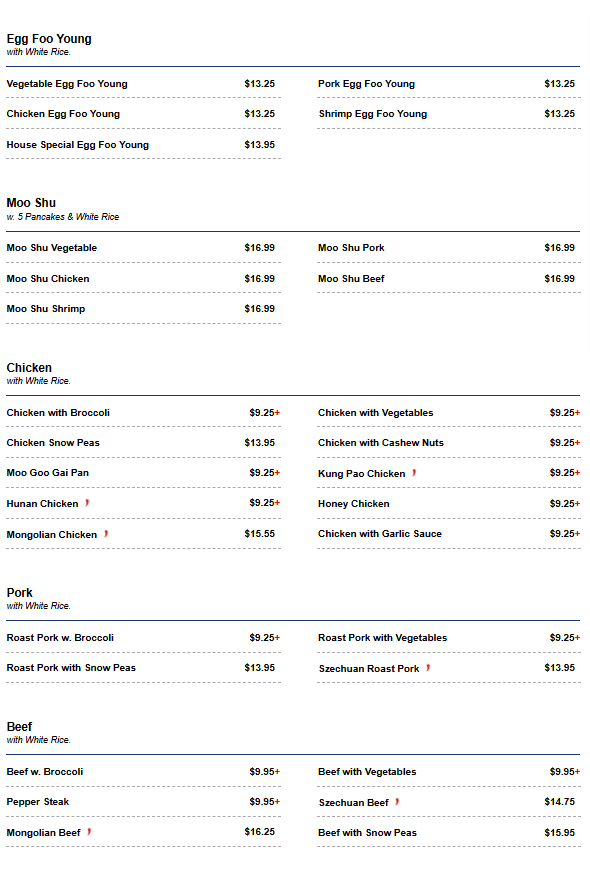Viewport: 590px width, 876px height.
Task: Click the $16.99 price for Moo Shu Beef
Action: pyautogui.click(x=559, y=279)
